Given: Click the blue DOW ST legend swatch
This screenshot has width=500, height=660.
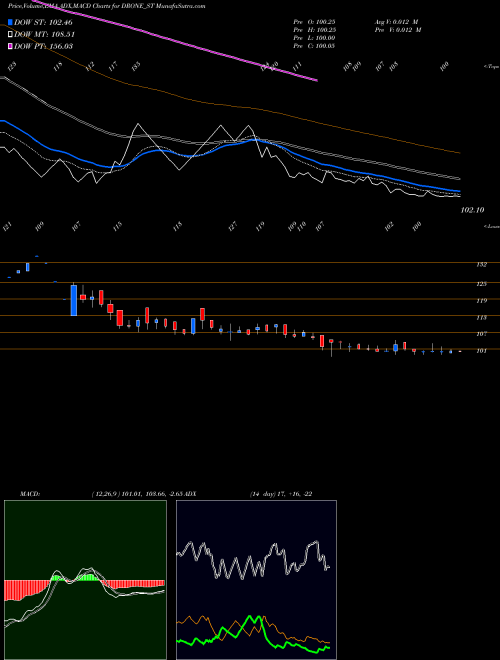Looking at the screenshot, I should pos(10,22).
